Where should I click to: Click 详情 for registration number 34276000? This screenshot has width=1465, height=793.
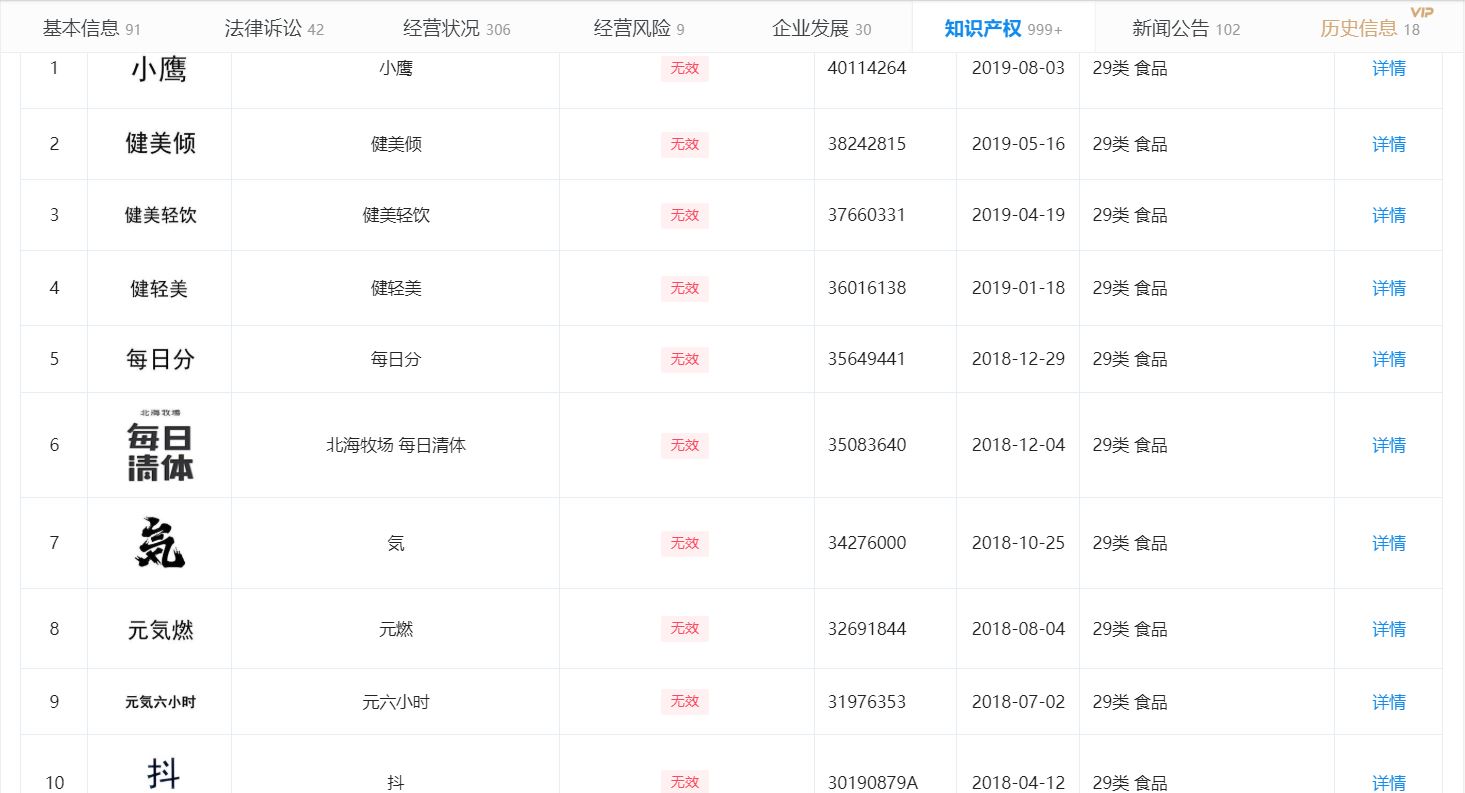[x=1388, y=543]
